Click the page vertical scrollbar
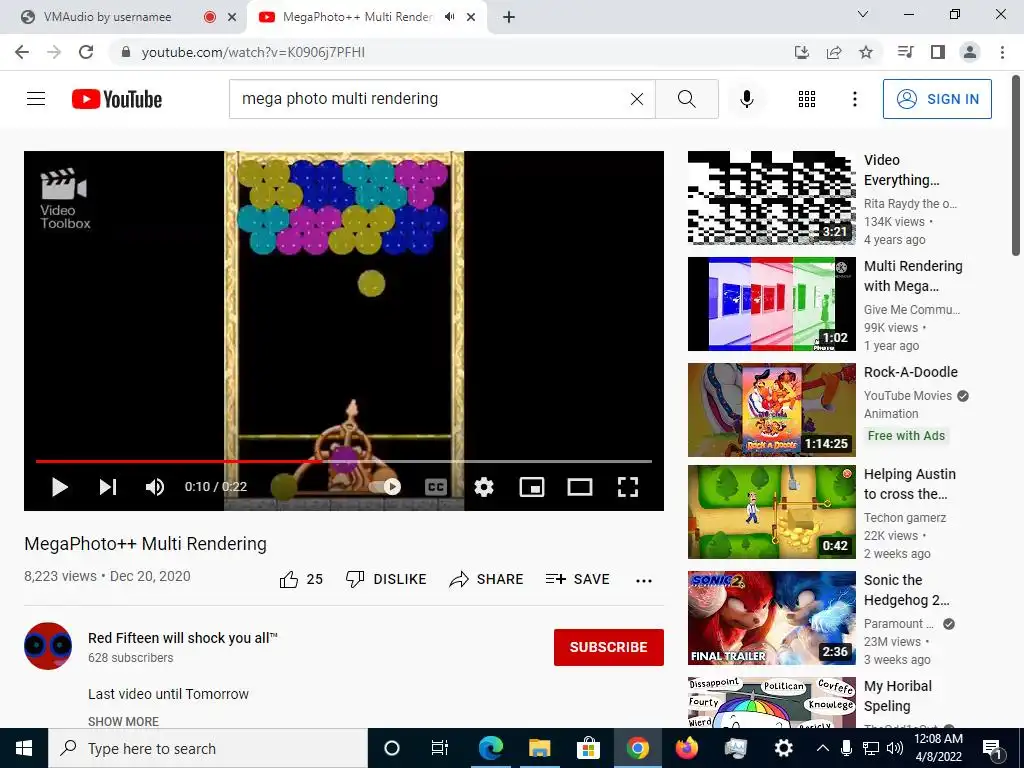The height and width of the screenshot is (768, 1024). (1016, 165)
